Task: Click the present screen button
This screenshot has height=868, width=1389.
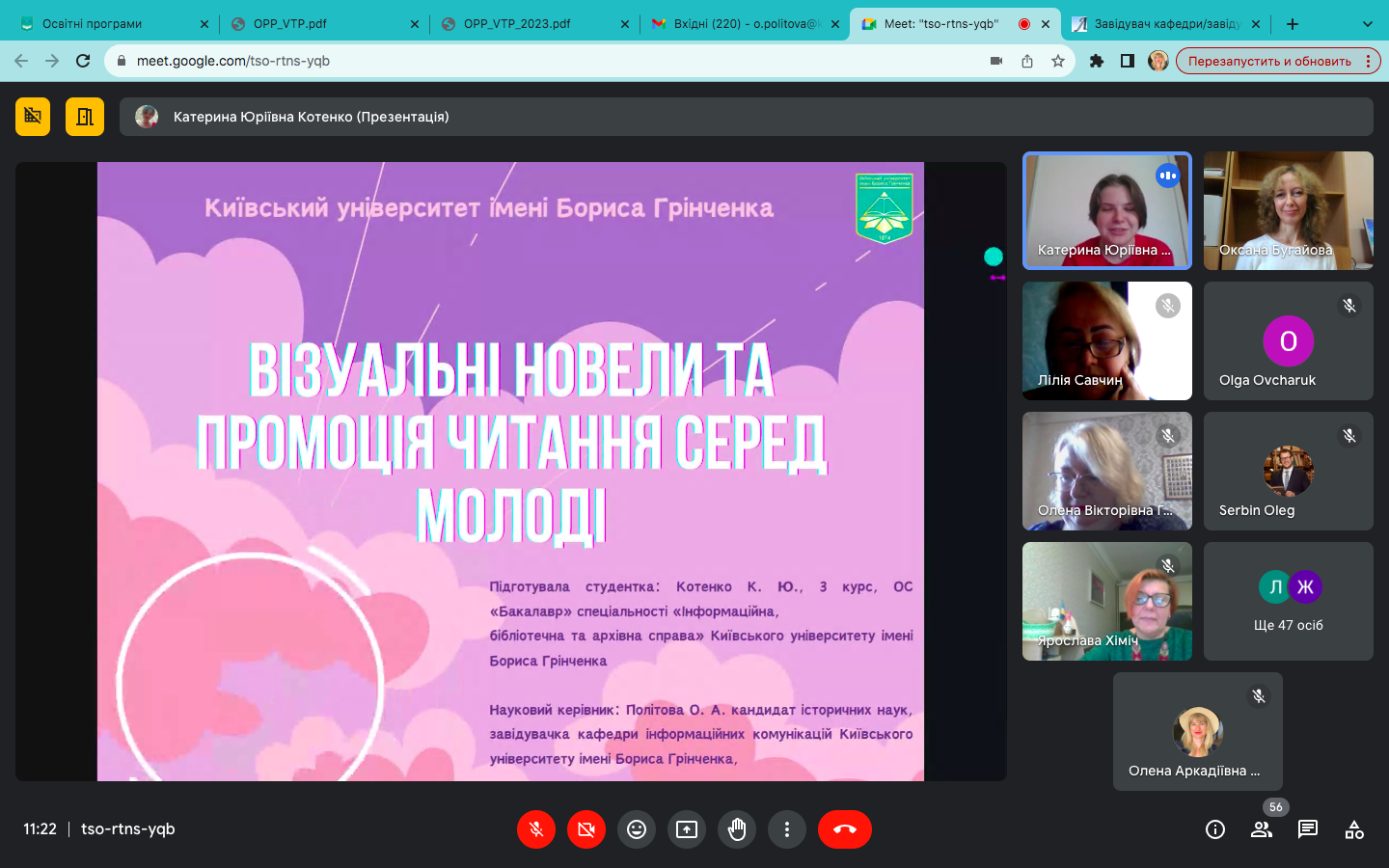Action: (x=687, y=829)
